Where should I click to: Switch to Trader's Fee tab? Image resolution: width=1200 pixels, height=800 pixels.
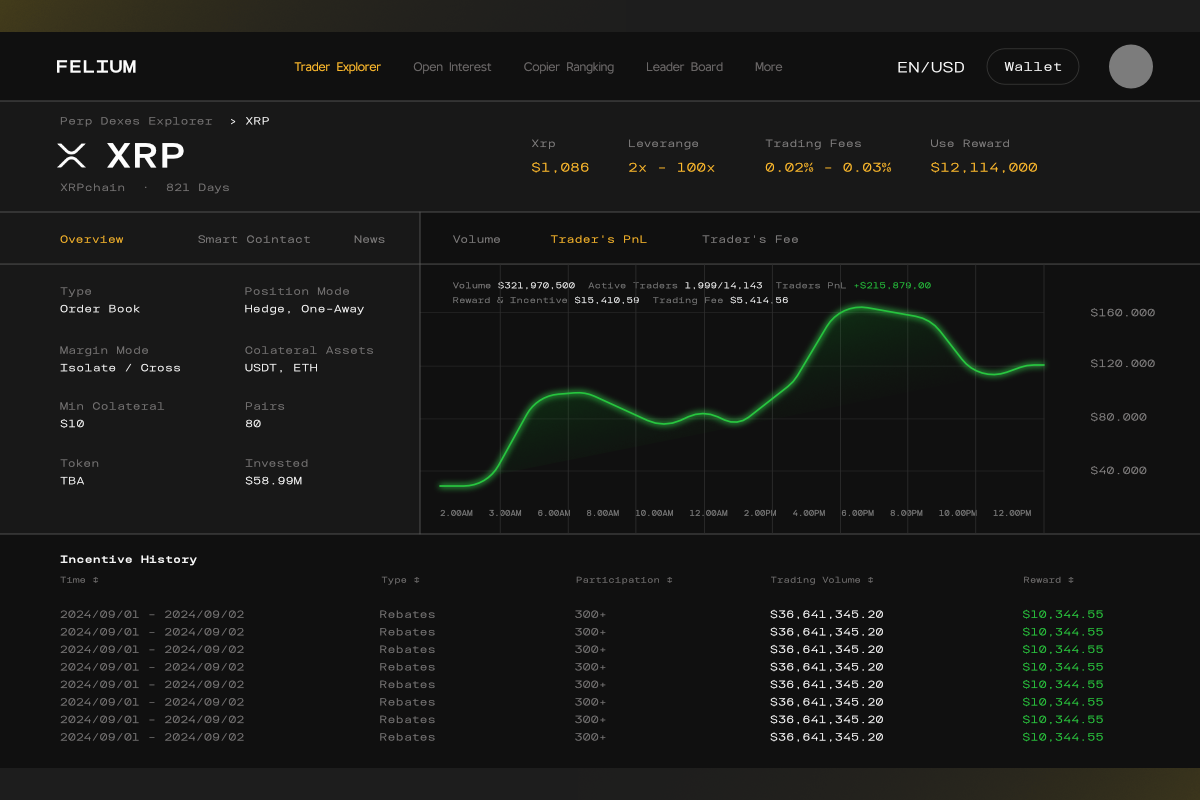click(x=750, y=239)
